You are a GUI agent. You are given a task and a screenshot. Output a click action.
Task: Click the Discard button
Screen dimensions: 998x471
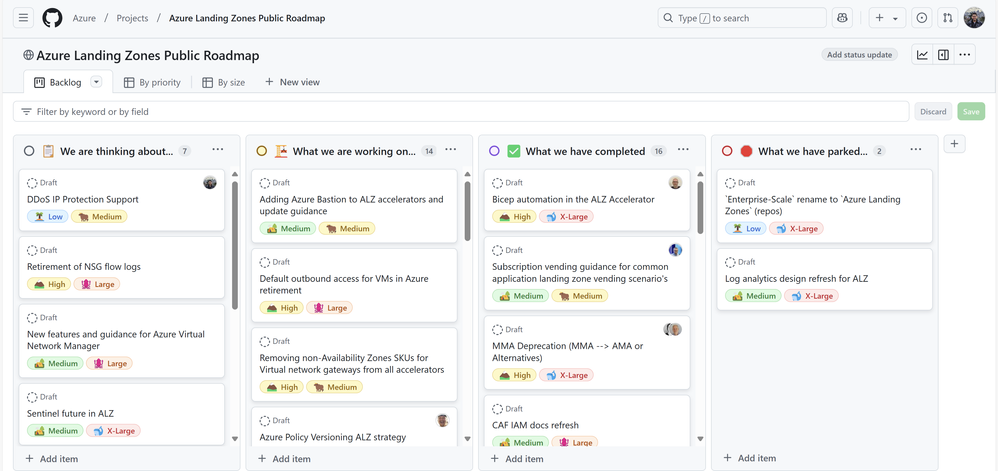coord(933,111)
